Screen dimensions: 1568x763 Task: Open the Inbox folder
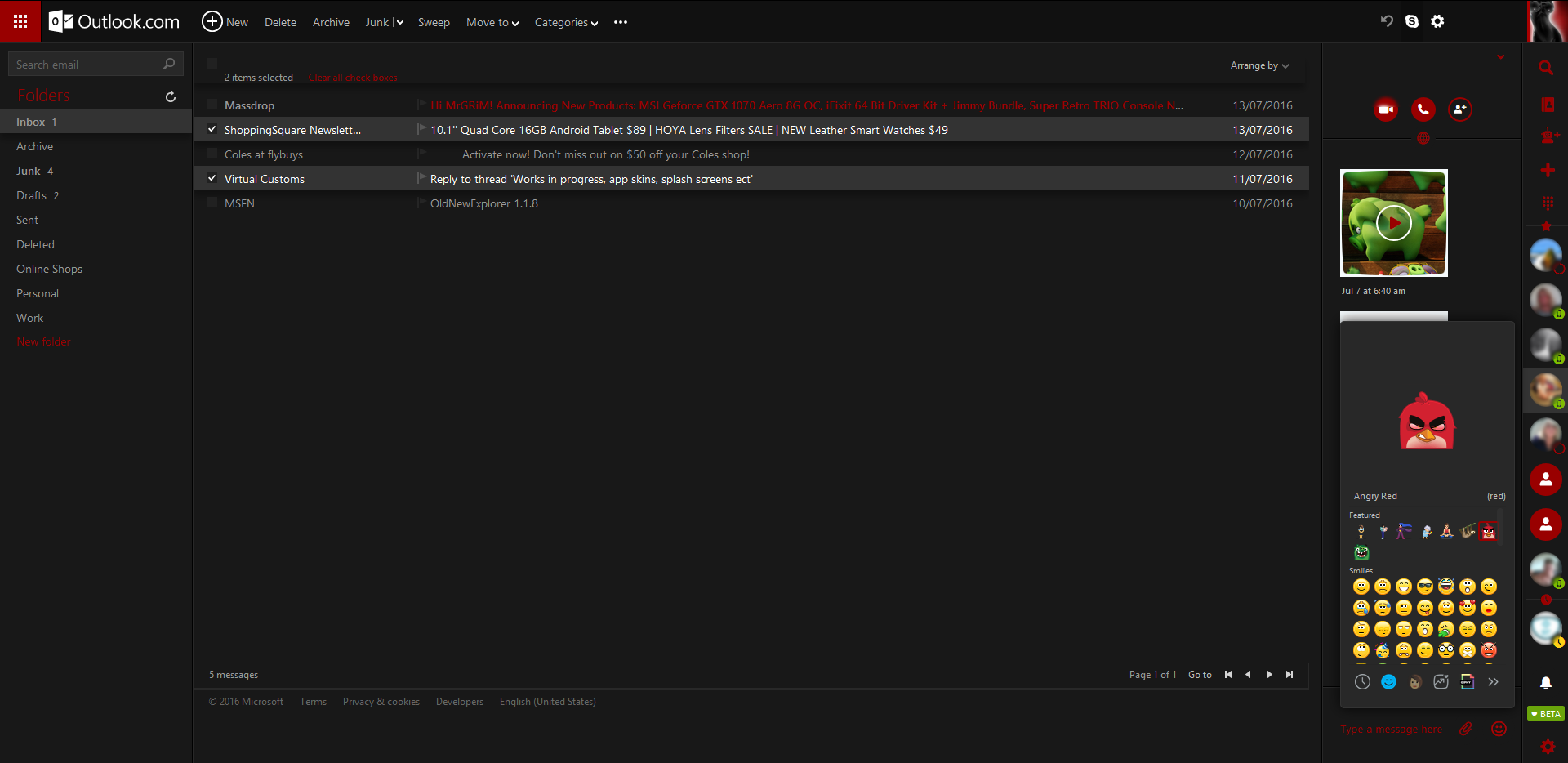coord(96,122)
